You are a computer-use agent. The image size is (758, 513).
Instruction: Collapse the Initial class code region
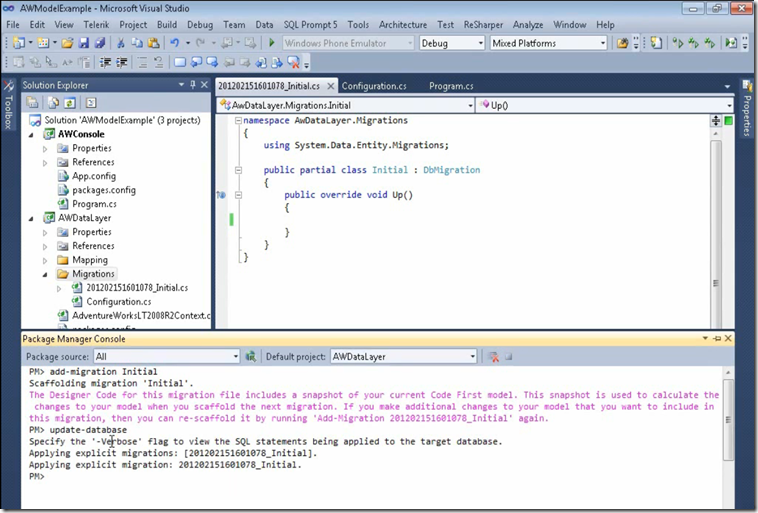pos(238,170)
